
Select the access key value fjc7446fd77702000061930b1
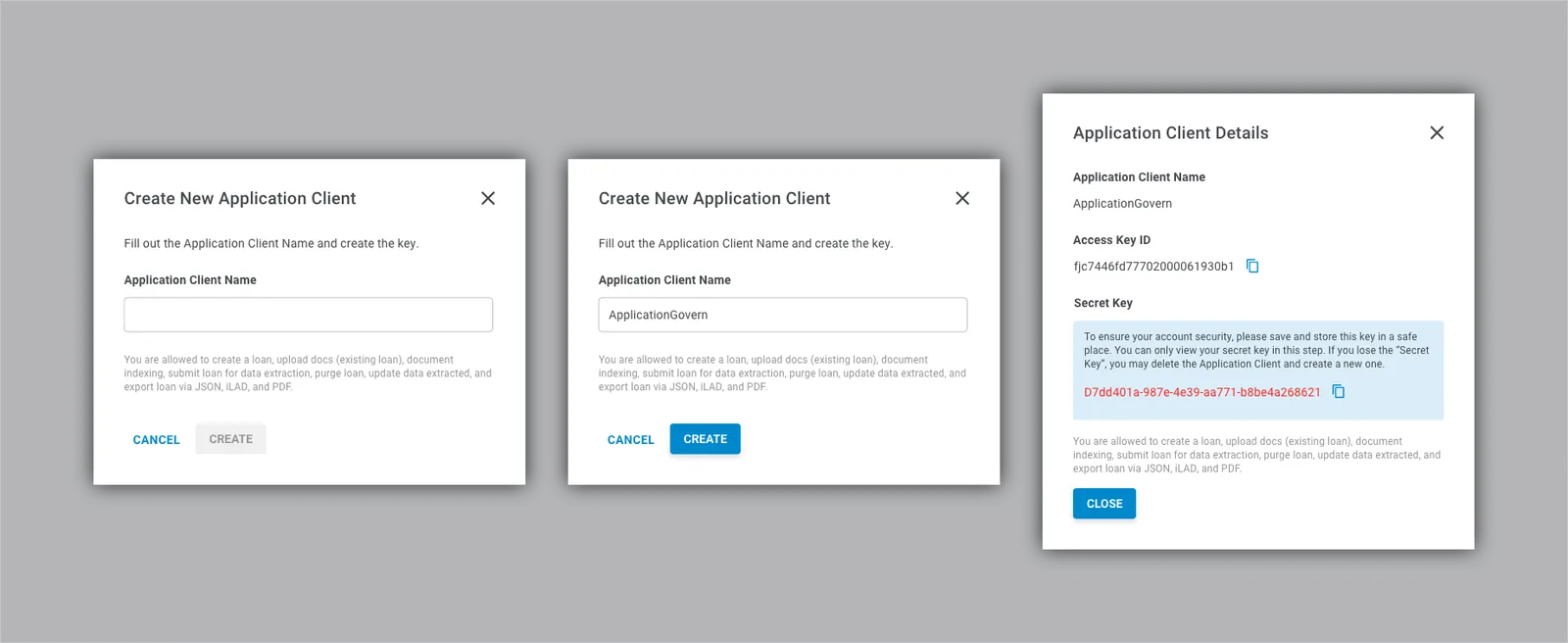click(x=1153, y=267)
